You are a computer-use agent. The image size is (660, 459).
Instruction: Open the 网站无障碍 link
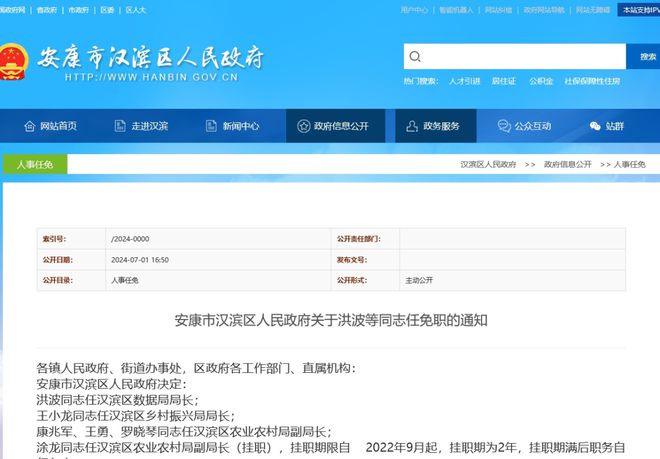593,10
